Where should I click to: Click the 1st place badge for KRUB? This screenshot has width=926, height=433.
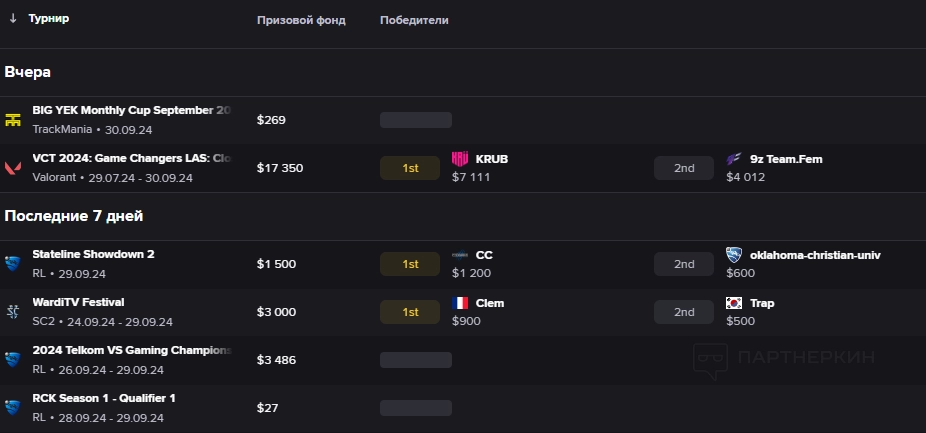point(410,168)
